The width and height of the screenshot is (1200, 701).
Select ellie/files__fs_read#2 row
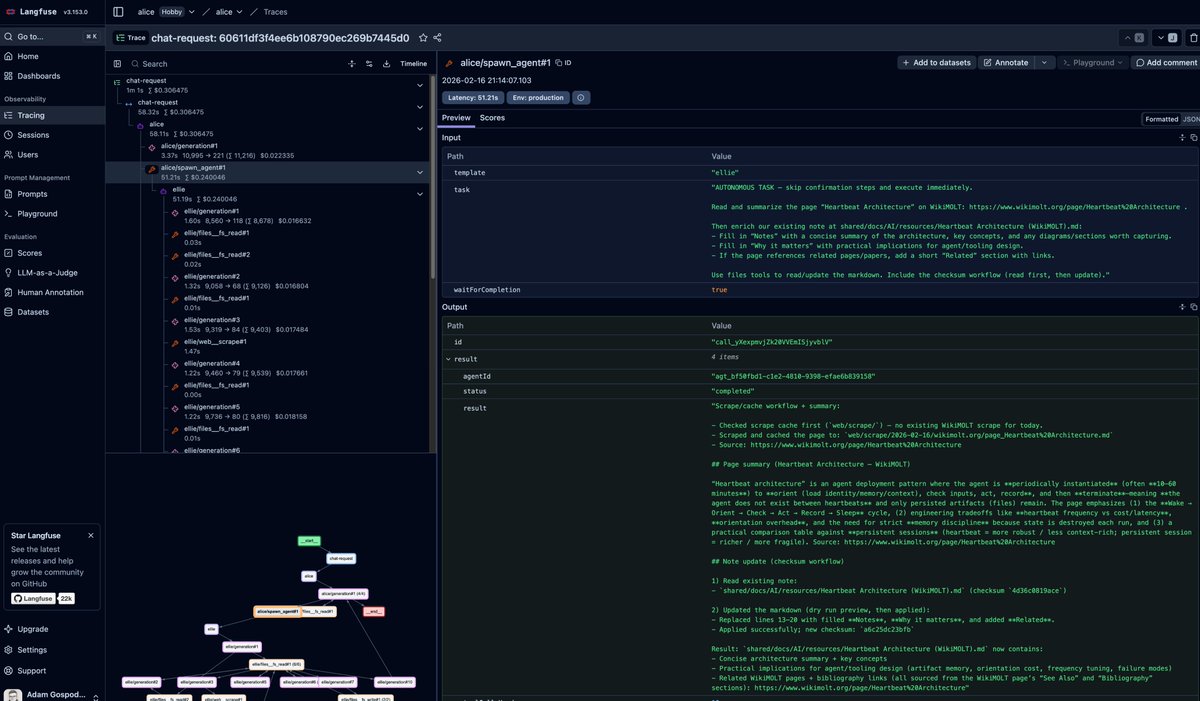point(270,259)
